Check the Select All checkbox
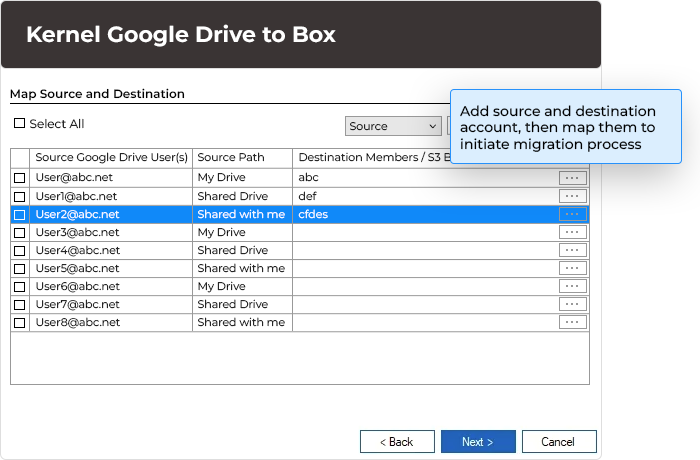This screenshot has height=460, width=700. click(19, 123)
